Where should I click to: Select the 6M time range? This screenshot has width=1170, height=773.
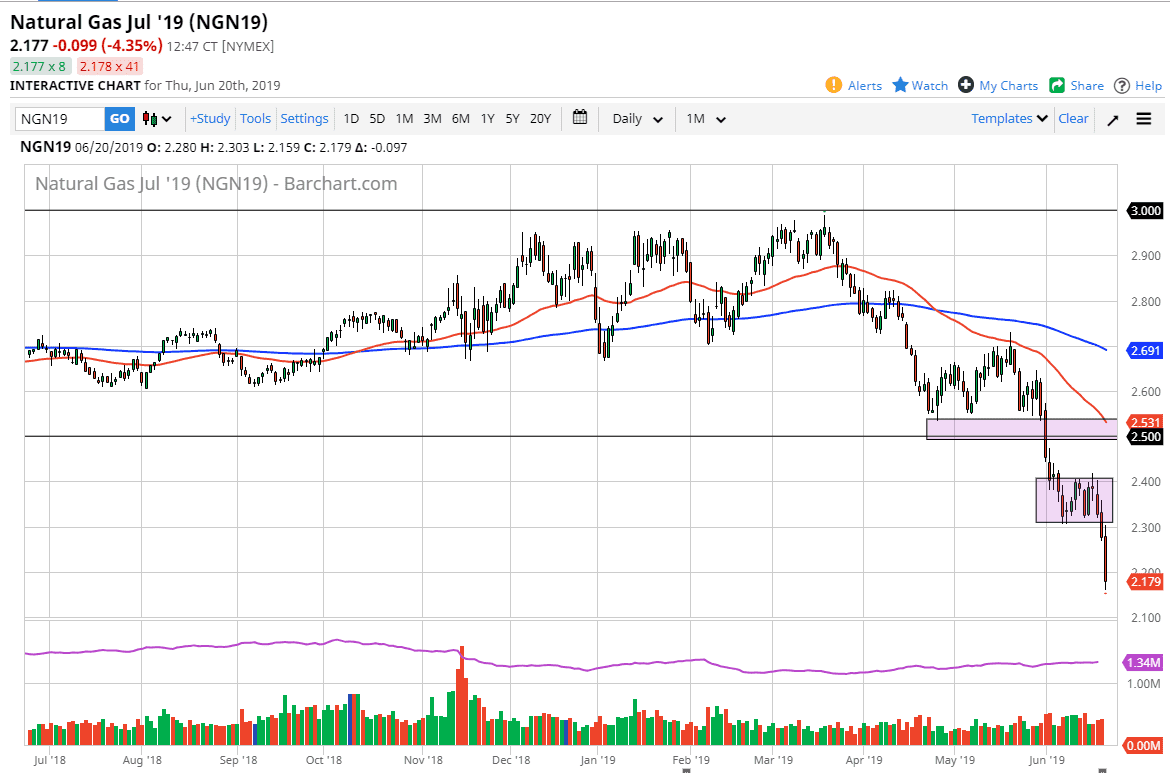tap(460, 119)
